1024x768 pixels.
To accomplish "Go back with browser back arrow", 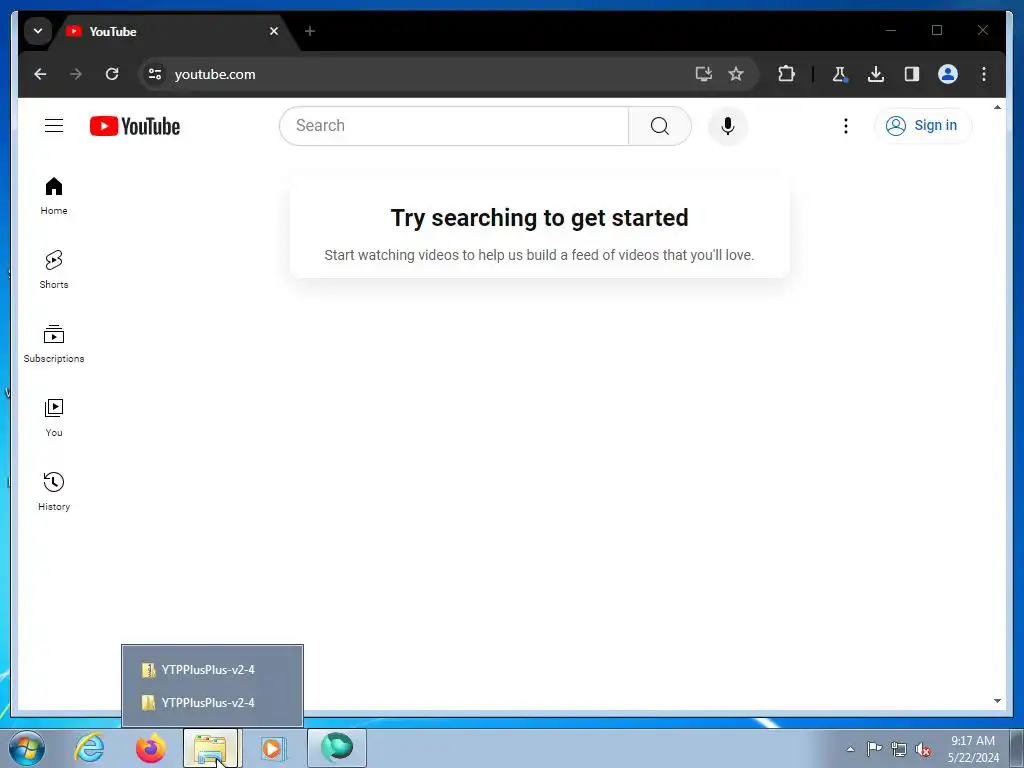I will [40, 74].
